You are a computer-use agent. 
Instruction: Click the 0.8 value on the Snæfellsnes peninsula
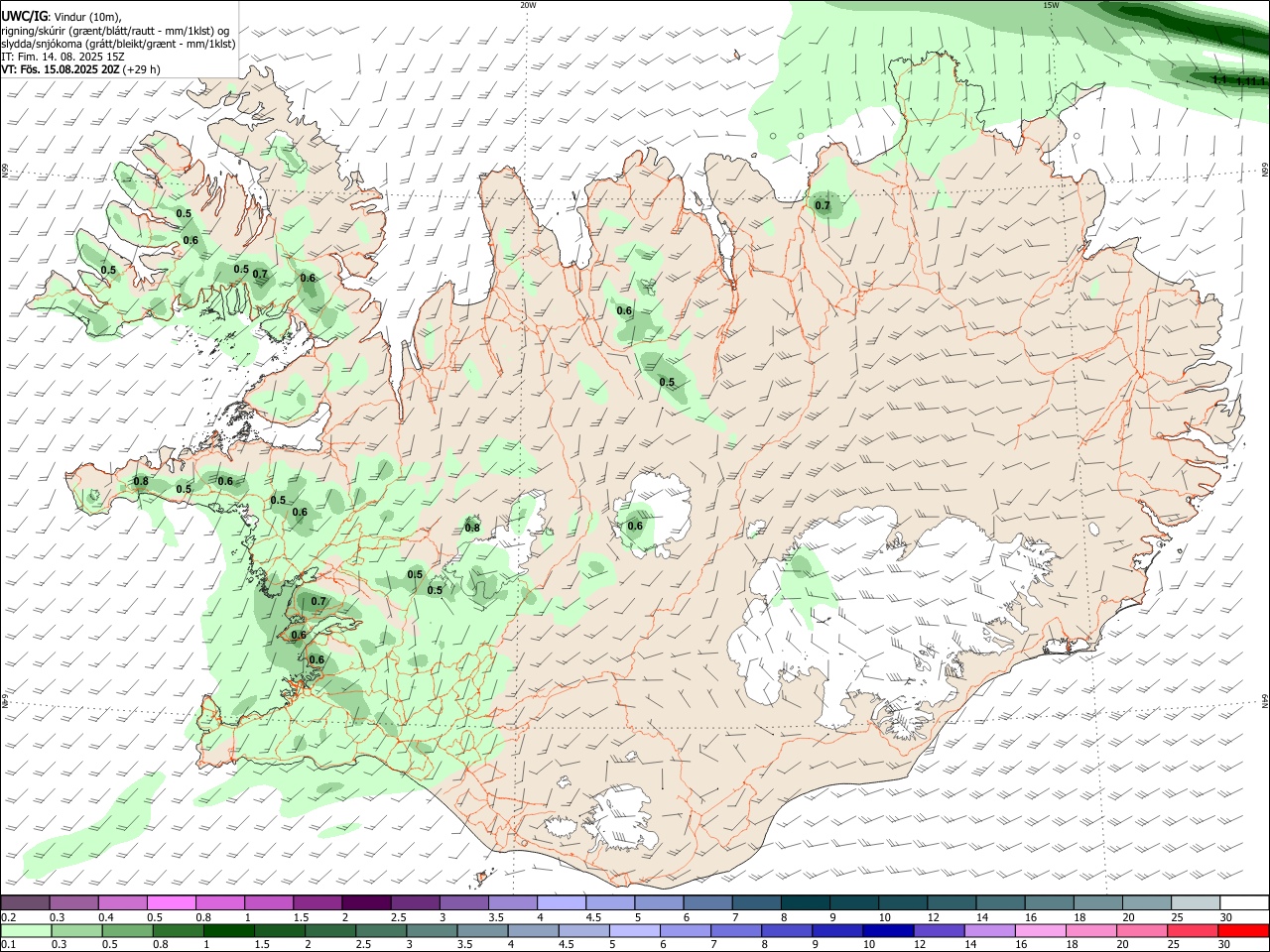point(141,482)
